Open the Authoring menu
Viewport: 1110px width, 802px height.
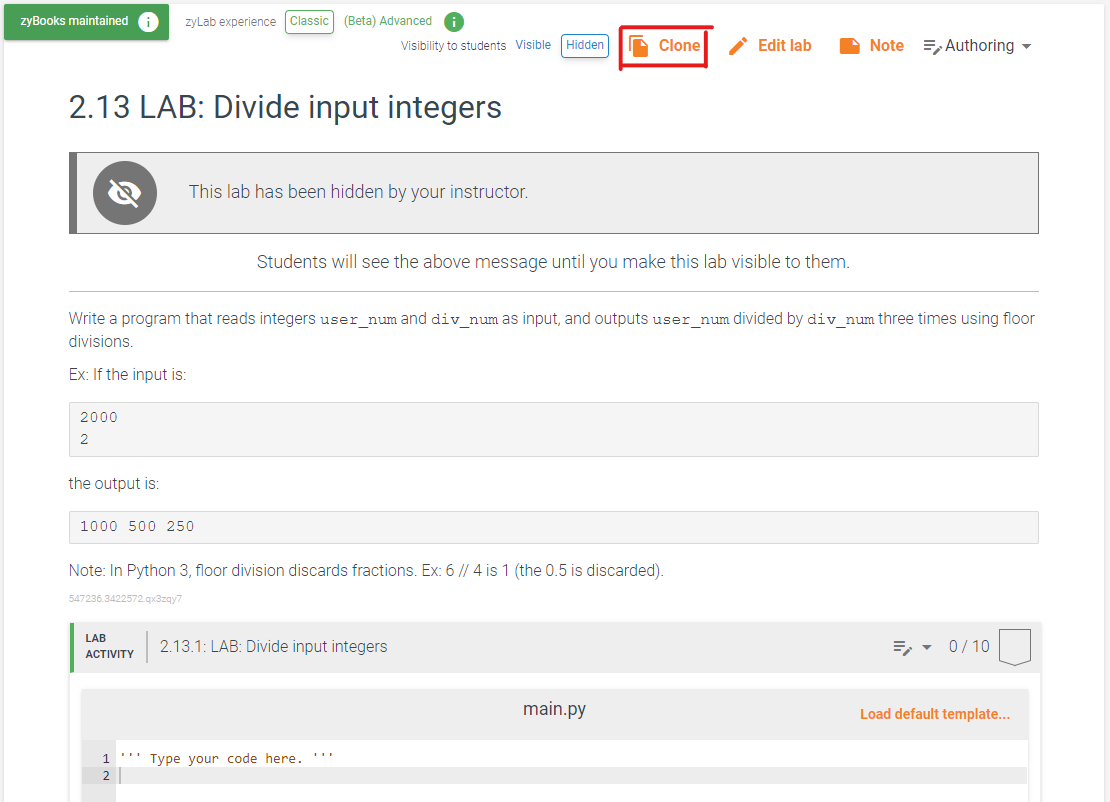(977, 46)
